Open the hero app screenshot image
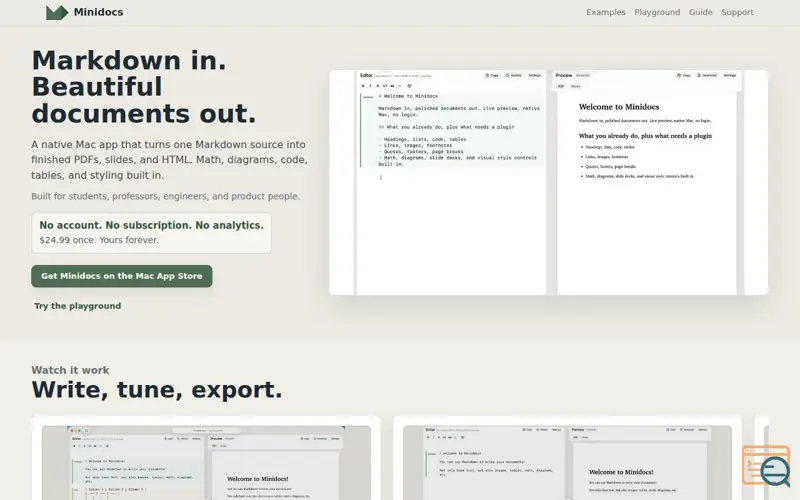This screenshot has width=800, height=500. 548,182
